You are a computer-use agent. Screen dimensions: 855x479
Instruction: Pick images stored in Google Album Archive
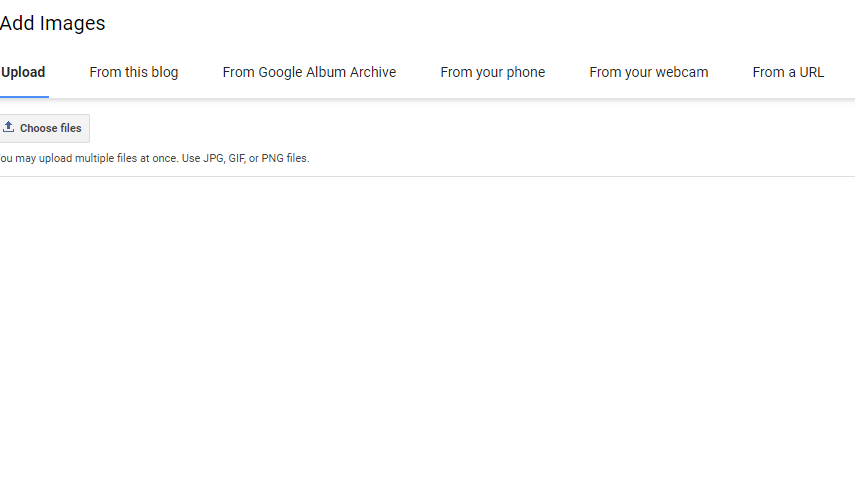309,73
